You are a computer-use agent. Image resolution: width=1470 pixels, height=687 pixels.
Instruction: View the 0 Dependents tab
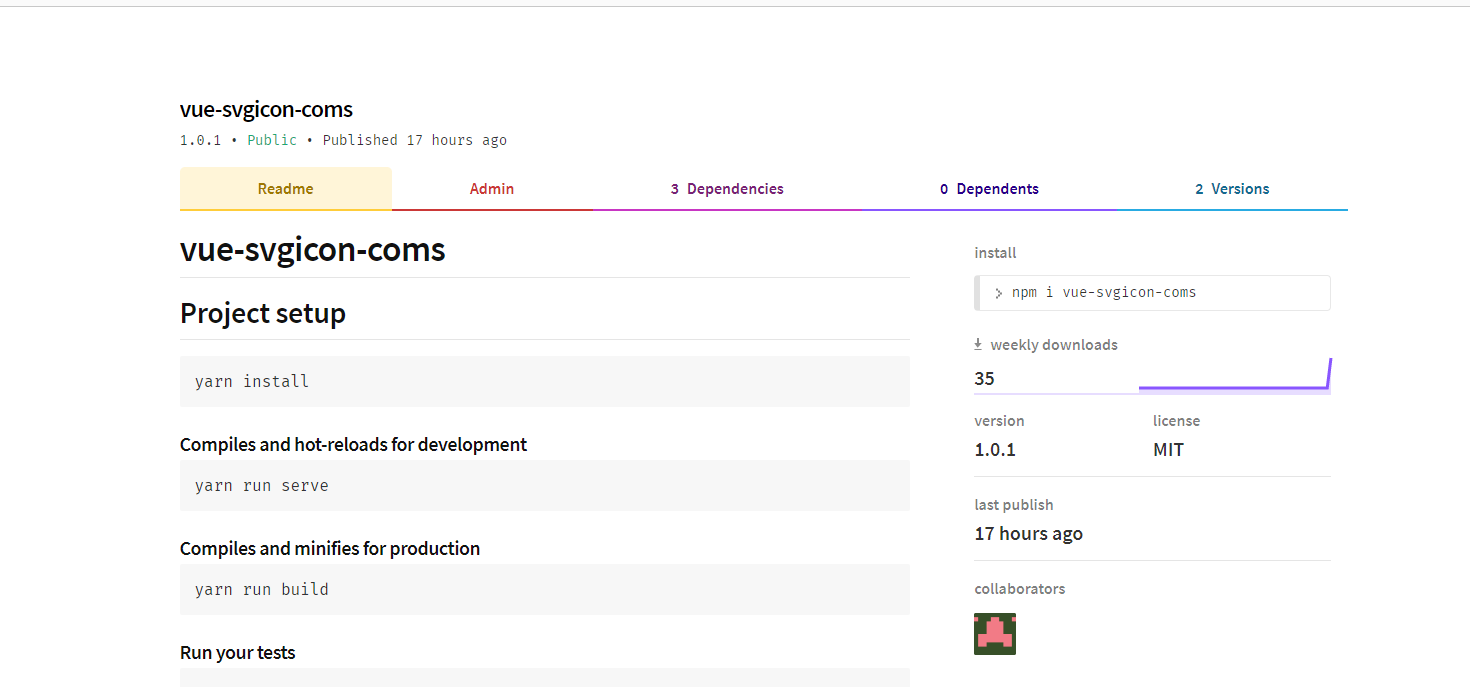989,189
